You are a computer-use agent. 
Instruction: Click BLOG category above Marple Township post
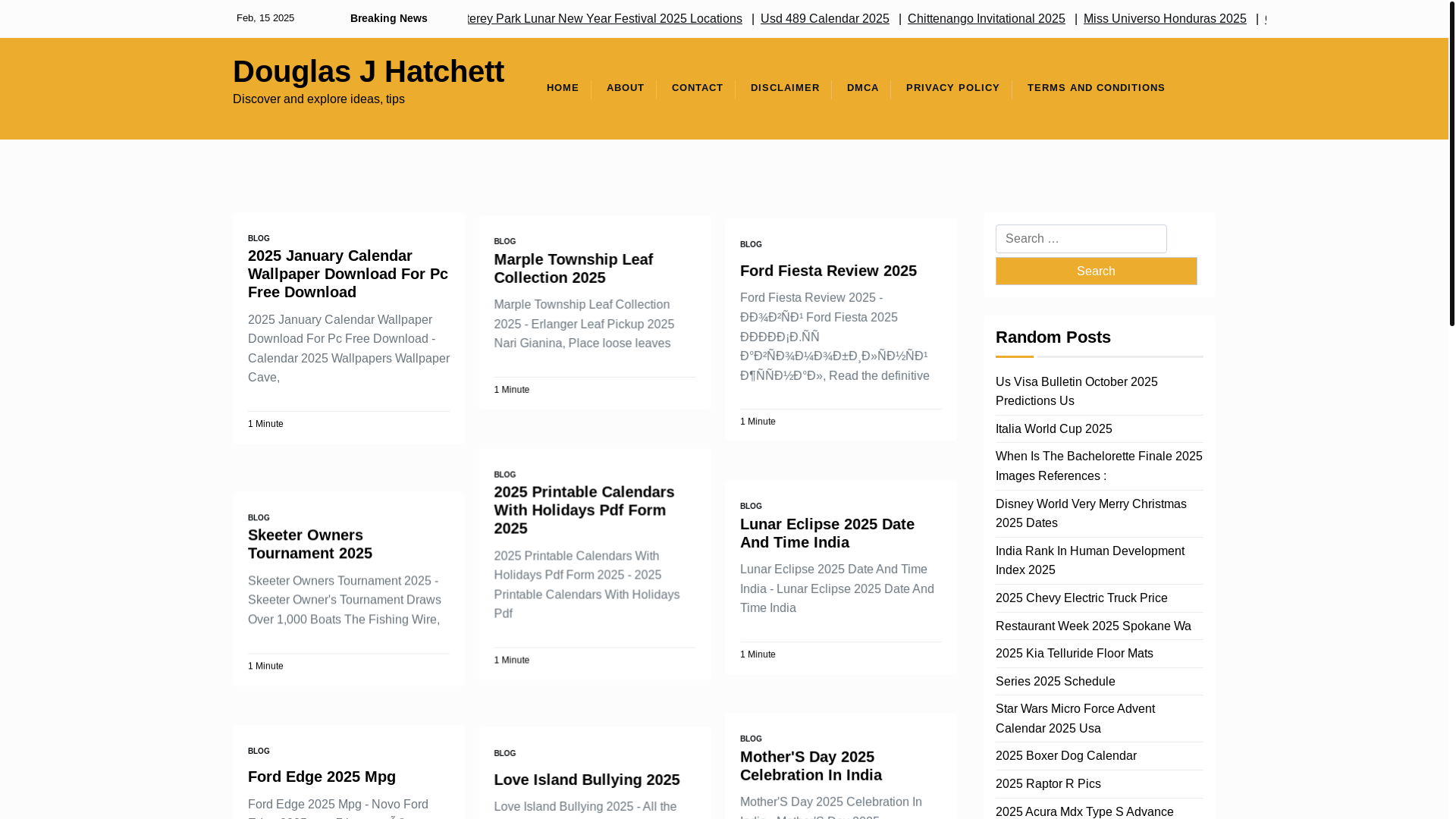point(504,242)
